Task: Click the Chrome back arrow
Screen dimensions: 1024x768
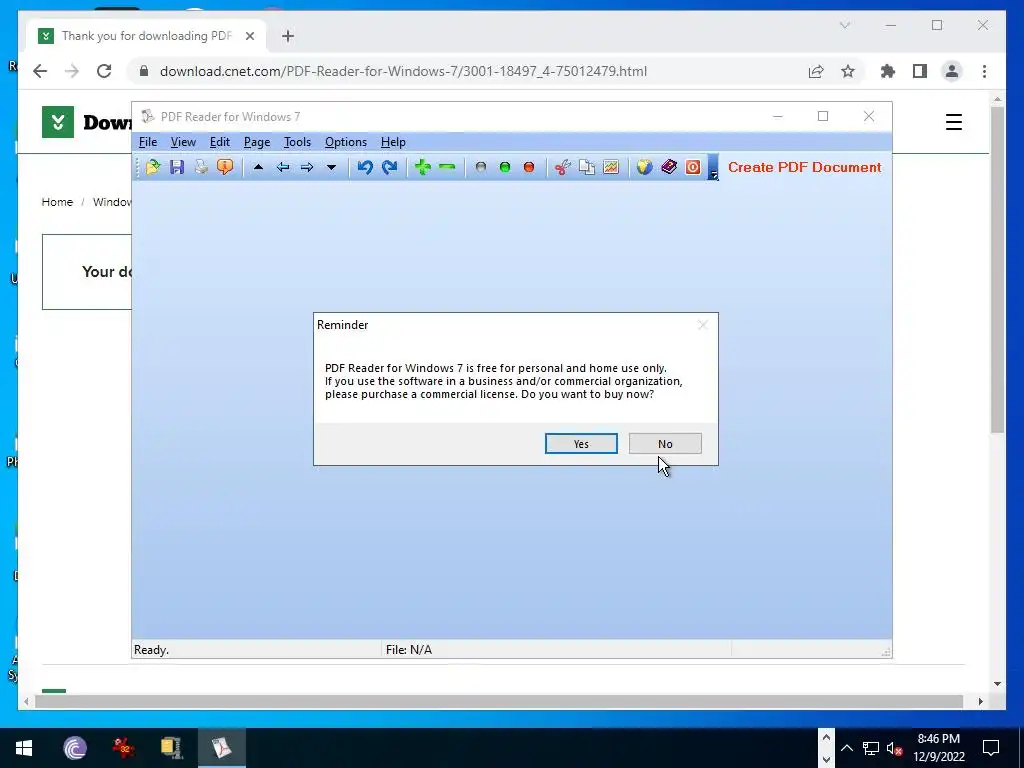Action: (40, 71)
